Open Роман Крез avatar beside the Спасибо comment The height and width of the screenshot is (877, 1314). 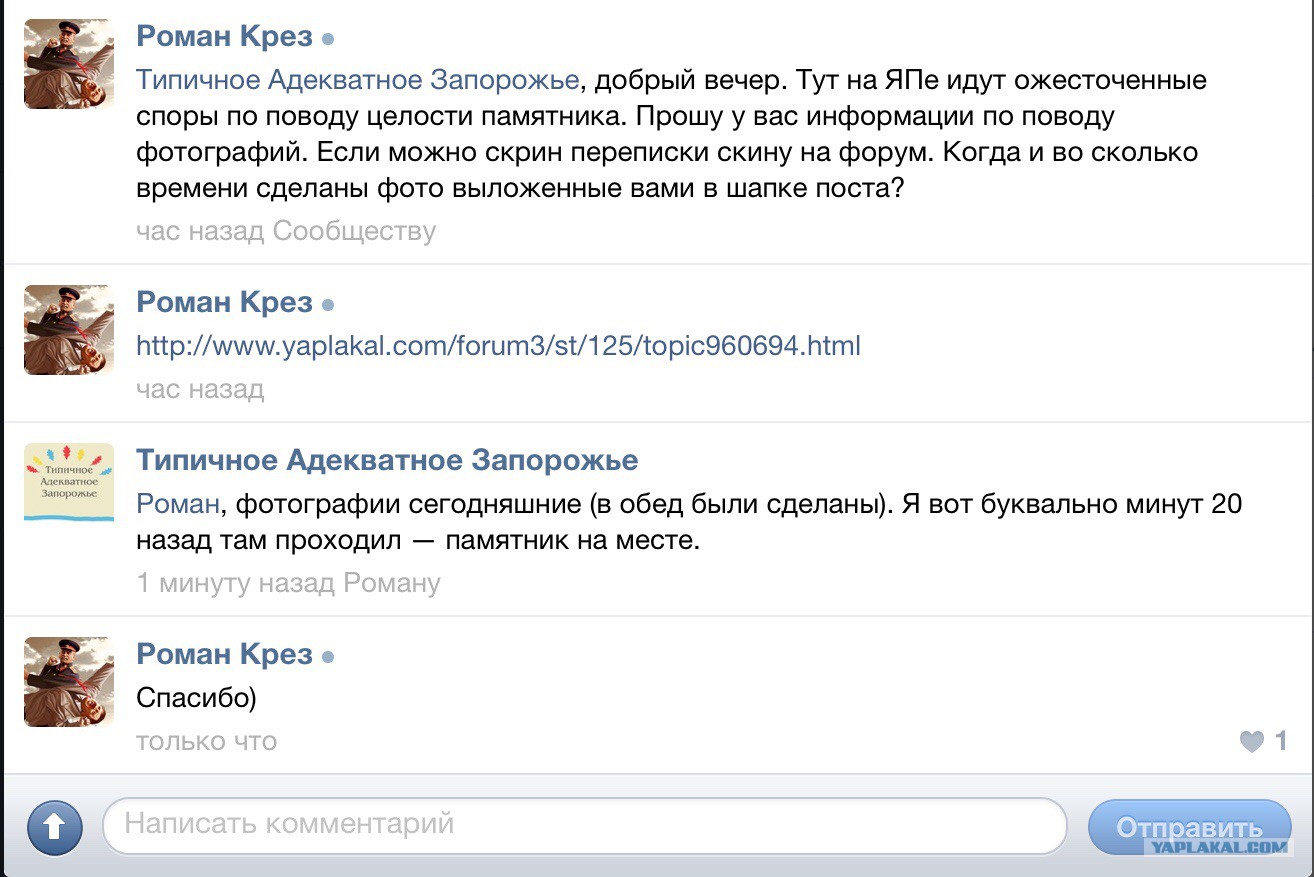[68, 682]
